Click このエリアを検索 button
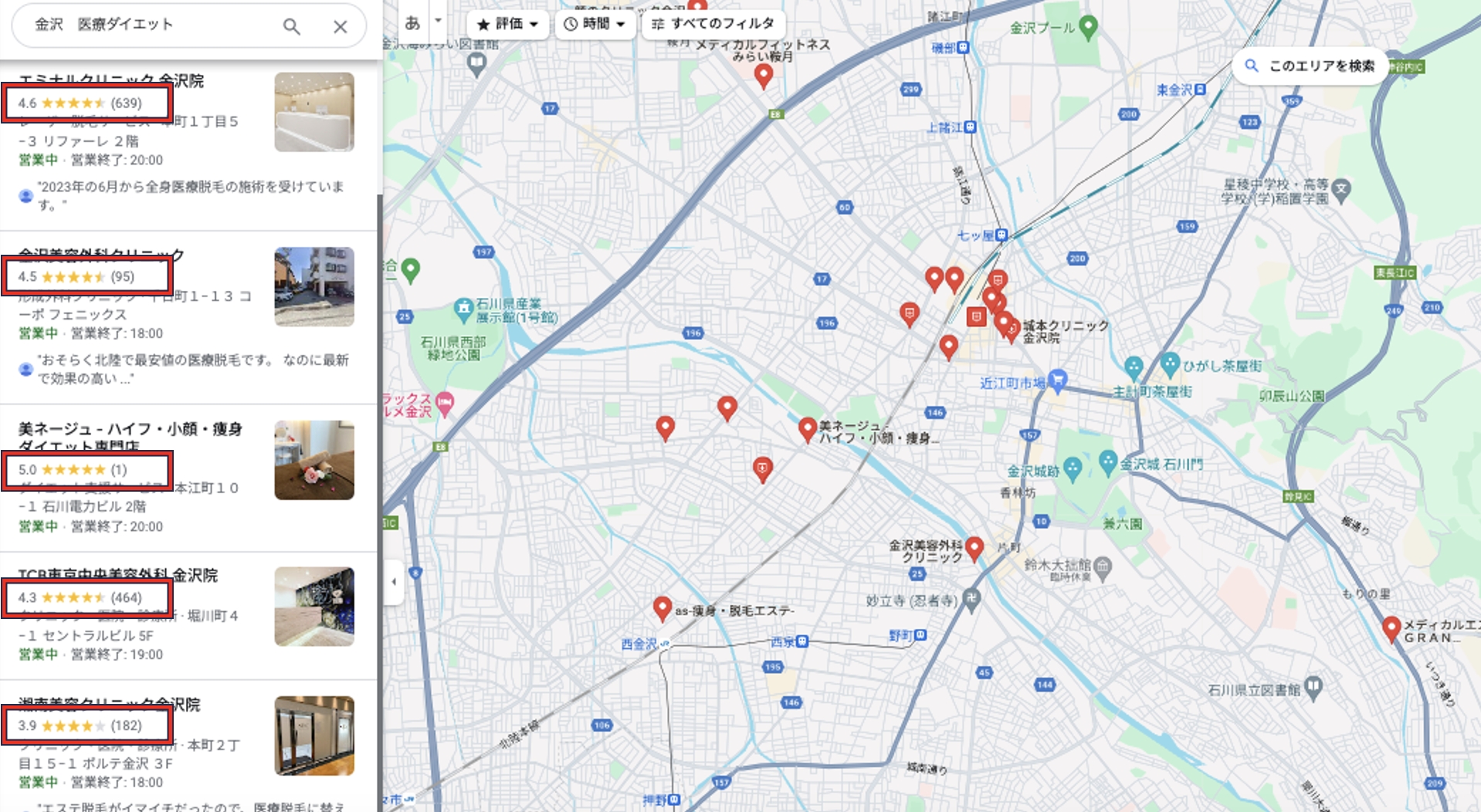This screenshot has width=1481, height=812. 1310,66
